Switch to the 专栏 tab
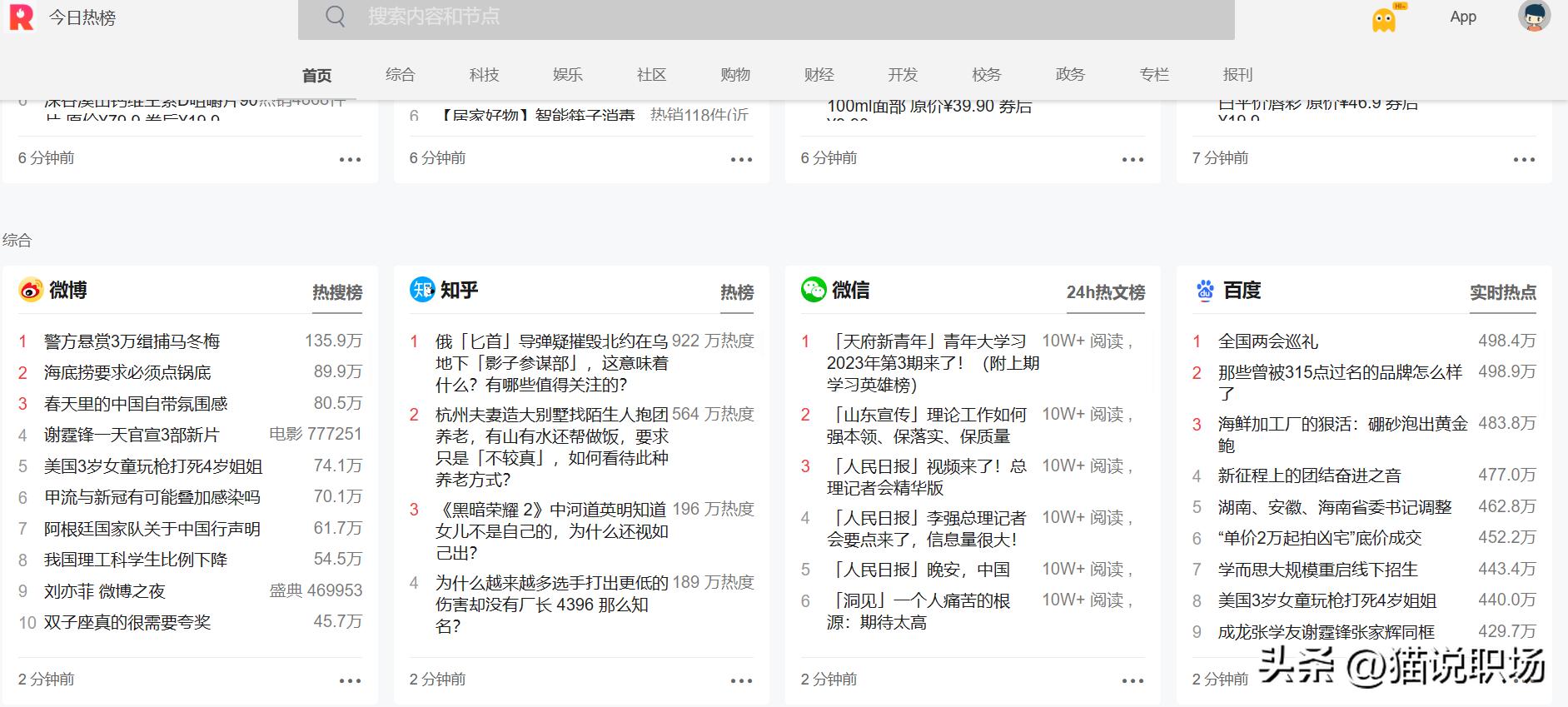Viewport: 1568px width, 707px height. 1154,75
